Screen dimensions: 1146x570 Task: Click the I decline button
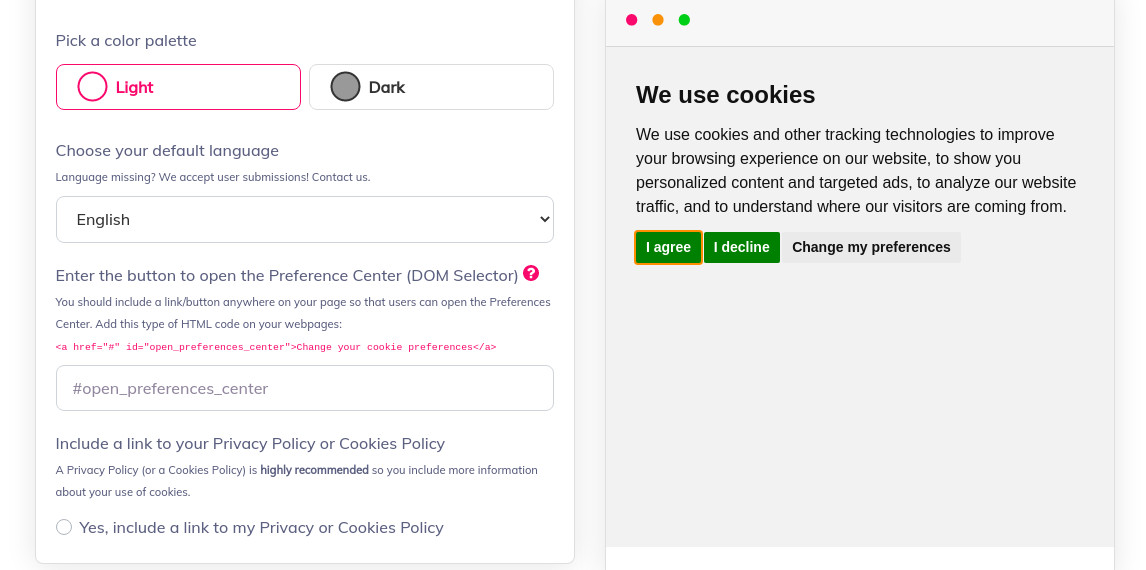741,247
